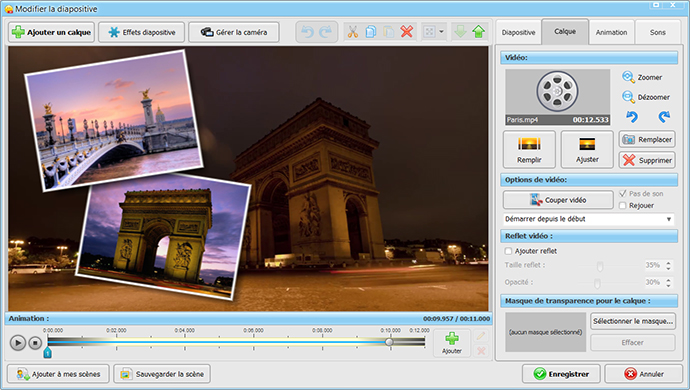
Task: Click the mask preview box
Action: tap(545, 332)
